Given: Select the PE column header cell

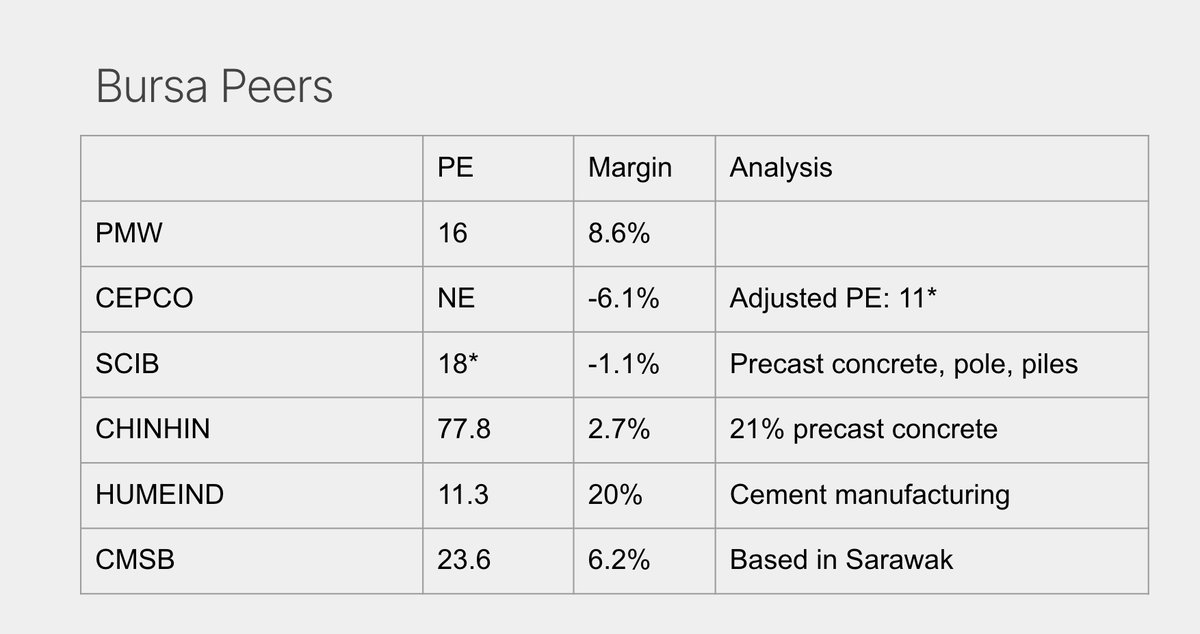Looking at the screenshot, I should pos(456,168).
